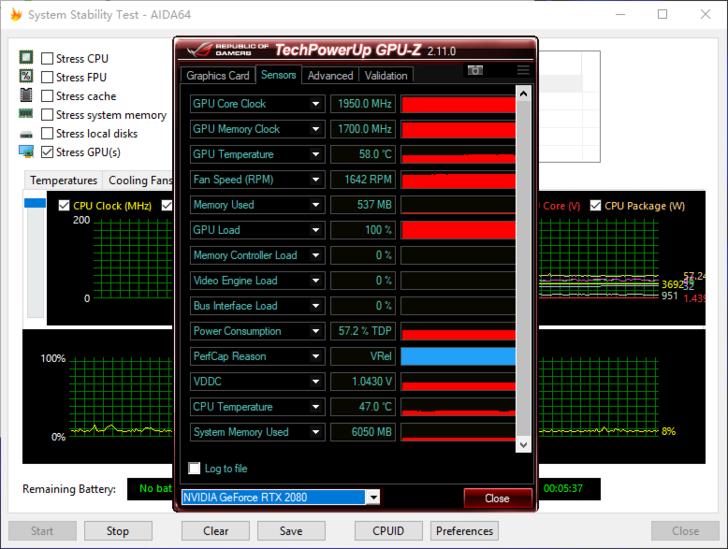This screenshot has height=549, width=728.
Task: Click the 1950.0 MHz core clock value
Action: point(363,104)
